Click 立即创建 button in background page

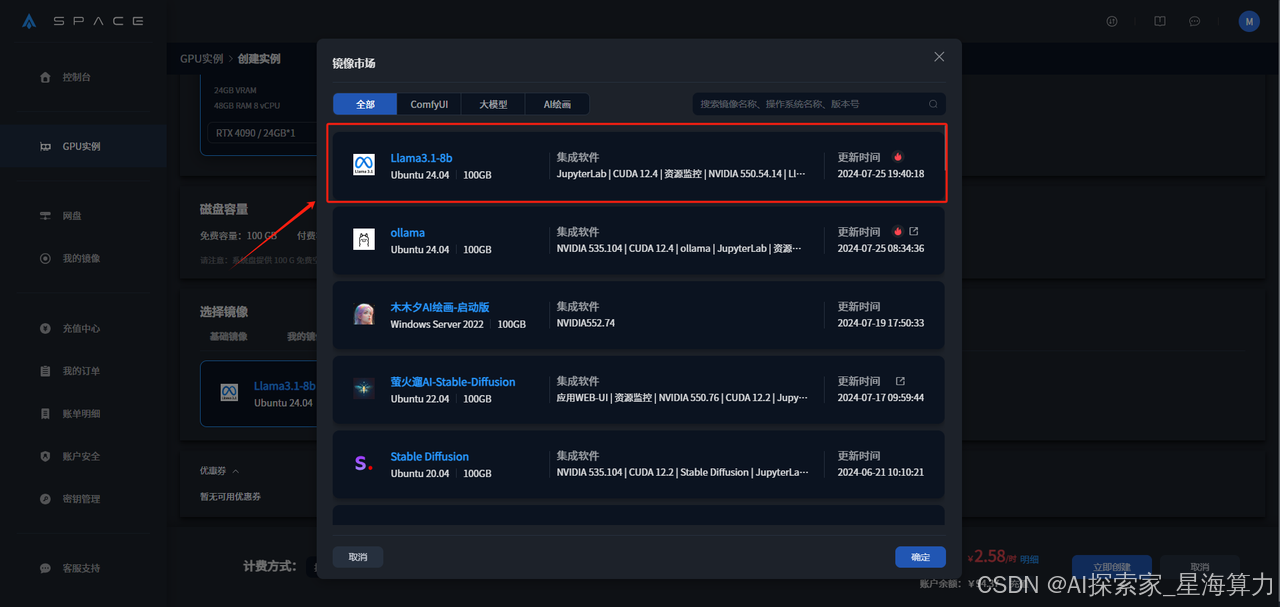click(x=1111, y=567)
